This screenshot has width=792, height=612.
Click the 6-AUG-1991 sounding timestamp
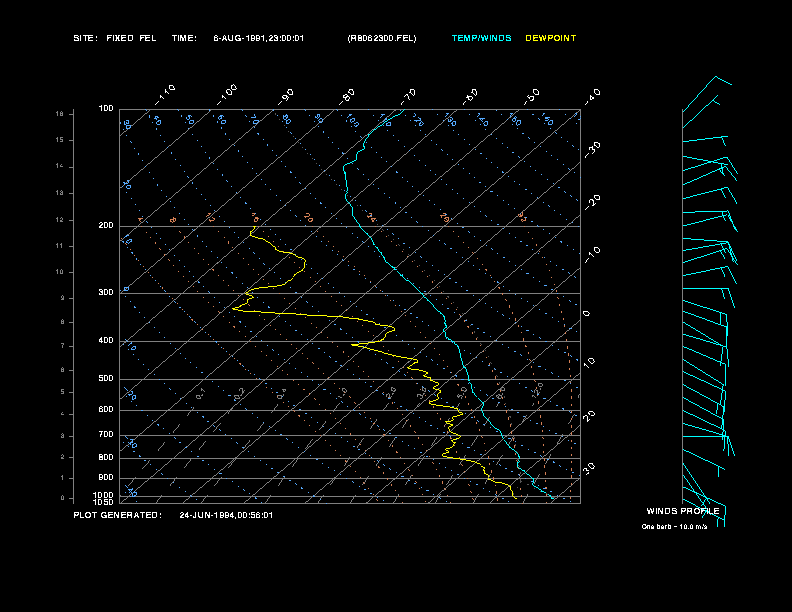[x=259, y=38]
